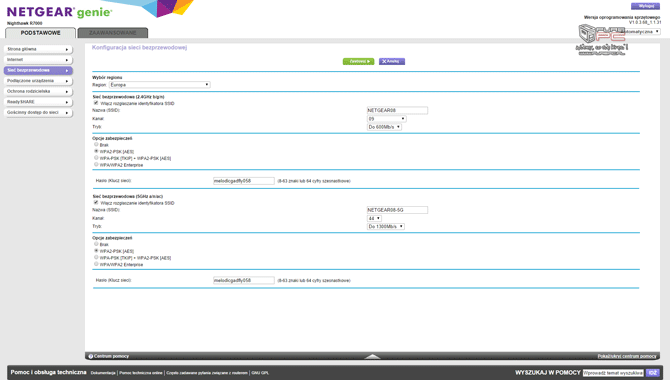Open the Region dropdown showing Europa

(x=160, y=85)
